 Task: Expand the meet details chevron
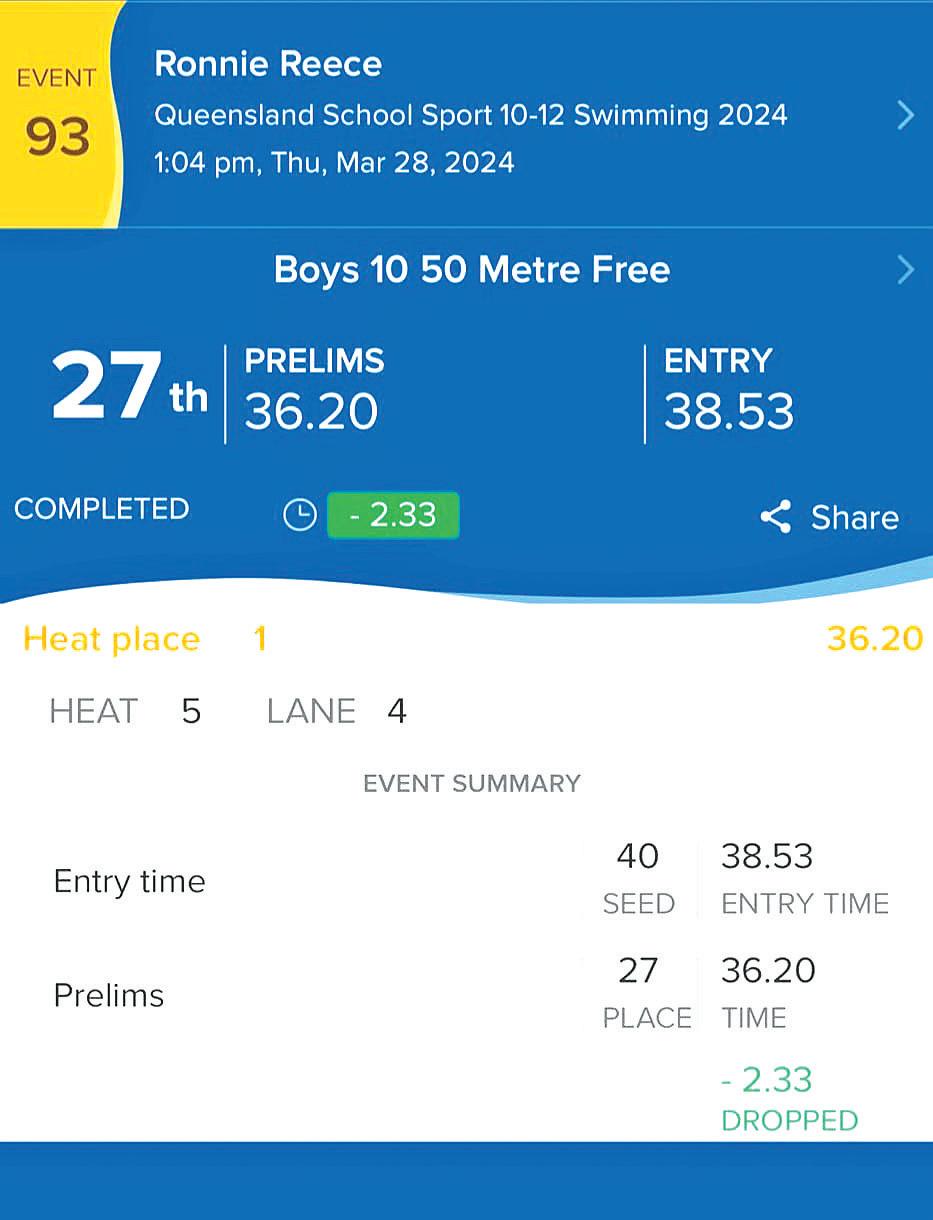click(x=905, y=116)
